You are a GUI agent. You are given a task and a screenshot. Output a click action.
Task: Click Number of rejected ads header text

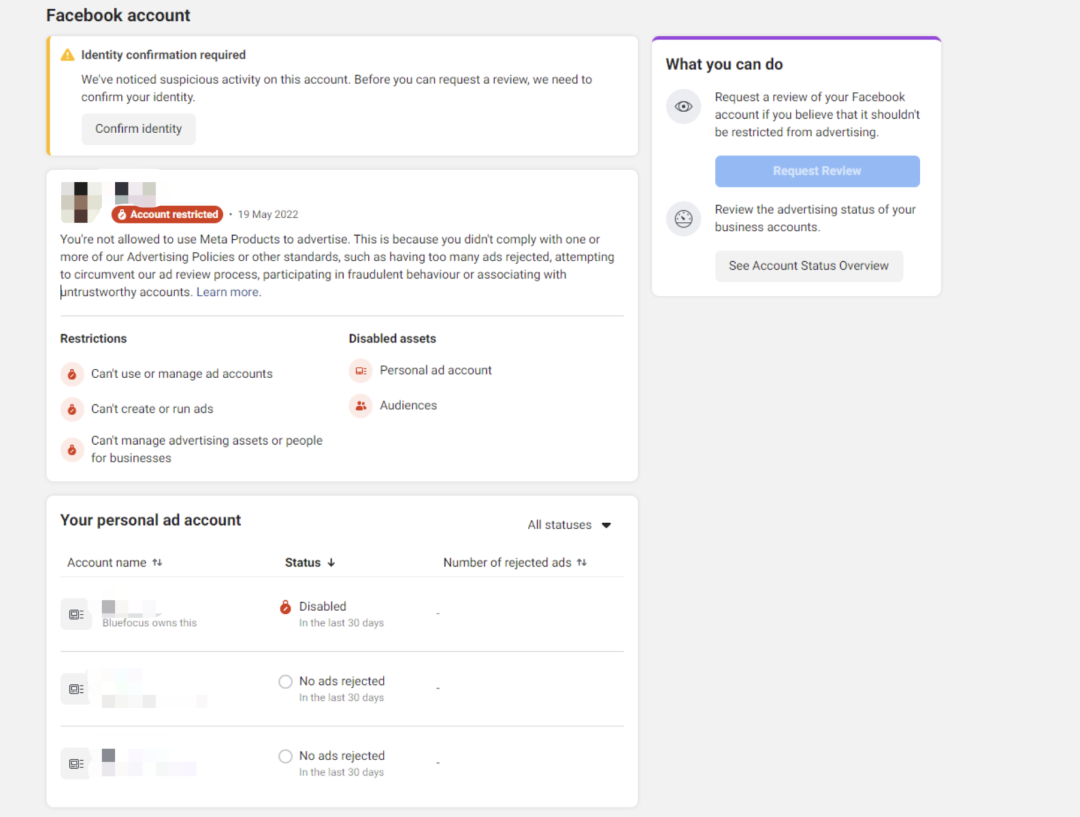[507, 563]
